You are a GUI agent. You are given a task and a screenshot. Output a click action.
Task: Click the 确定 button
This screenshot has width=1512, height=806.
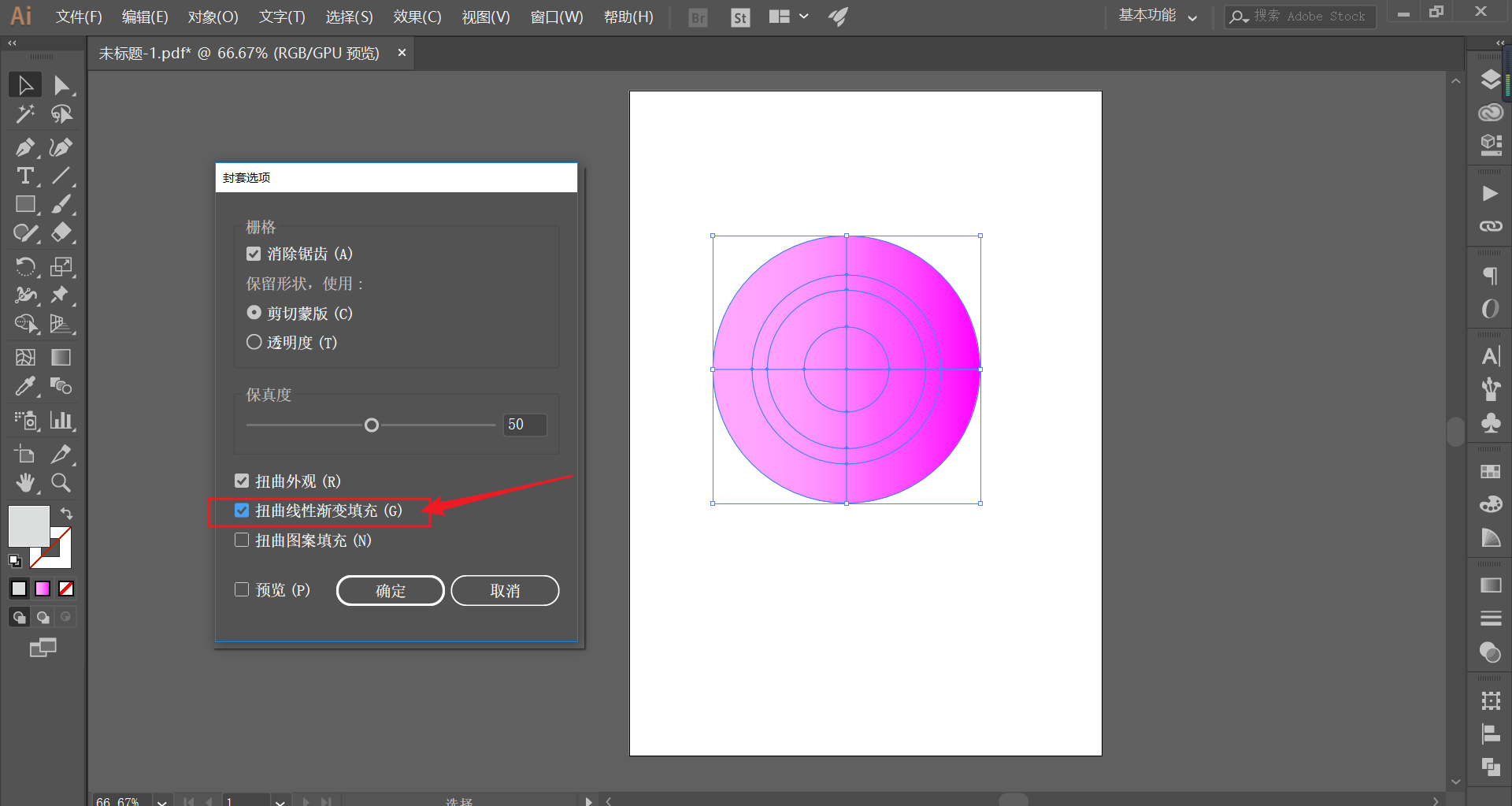pos(391,590)
